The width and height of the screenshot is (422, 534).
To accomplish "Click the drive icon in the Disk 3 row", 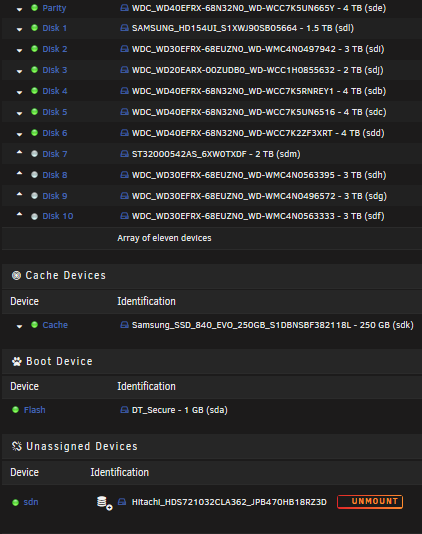I will 124,70.
